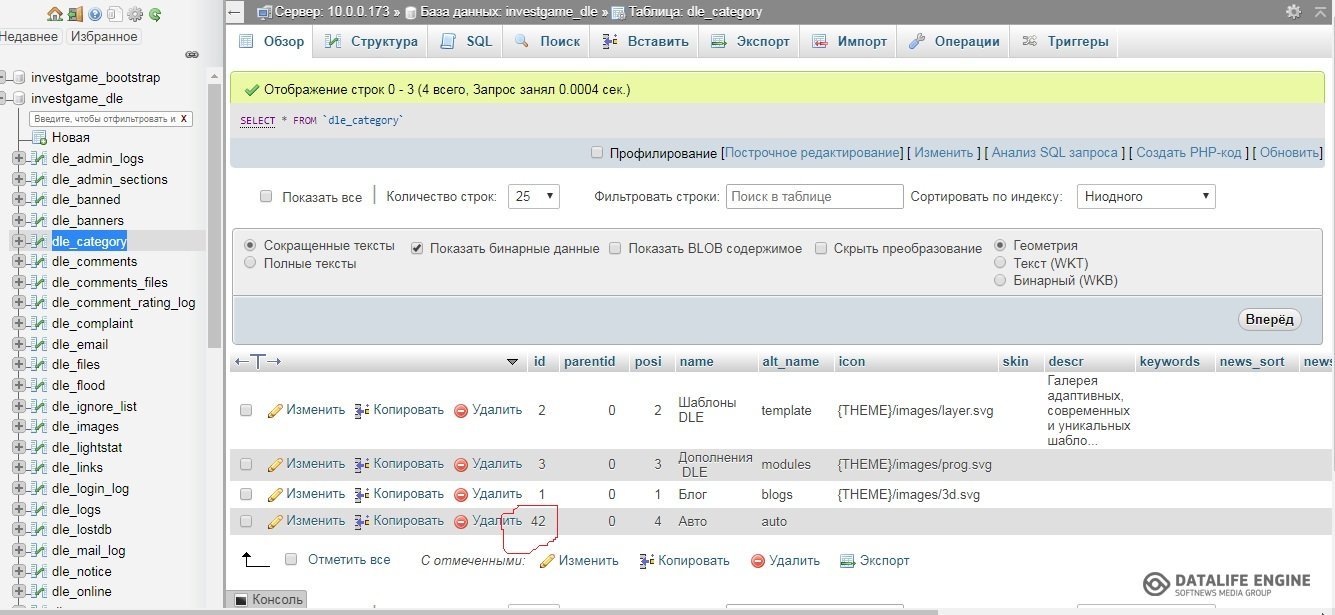Open navigation panel settings gear icon
This screenshot has height=615, width=1335.
point(135,14)
